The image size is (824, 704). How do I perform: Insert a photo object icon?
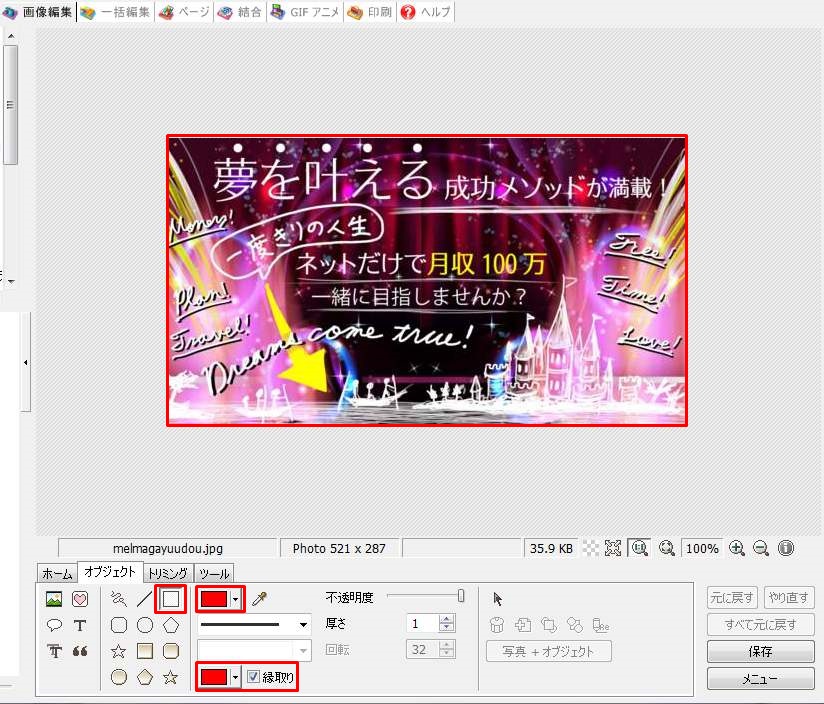[54, 599]
